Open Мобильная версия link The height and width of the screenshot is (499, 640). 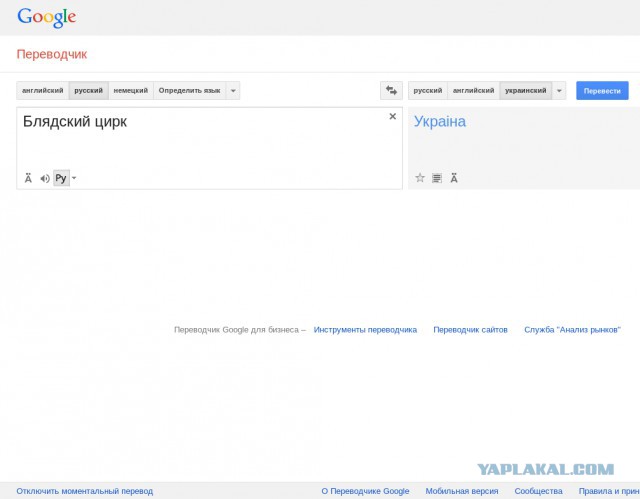click(462, 491)
